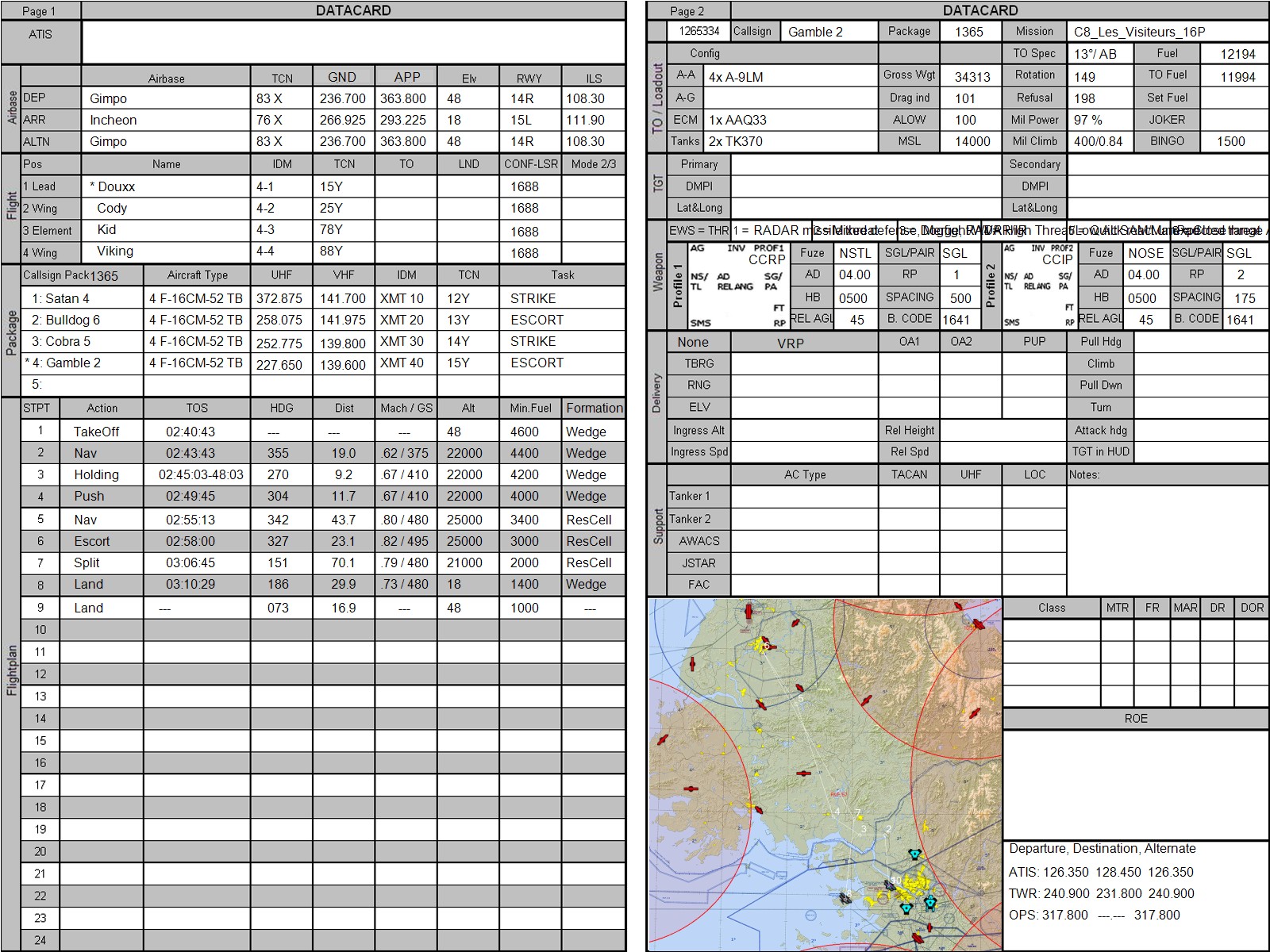Click the CCRP mode label in Profile 1
Image resolution: width=1270 pixels, height=952 pixels.
point(766,259)
